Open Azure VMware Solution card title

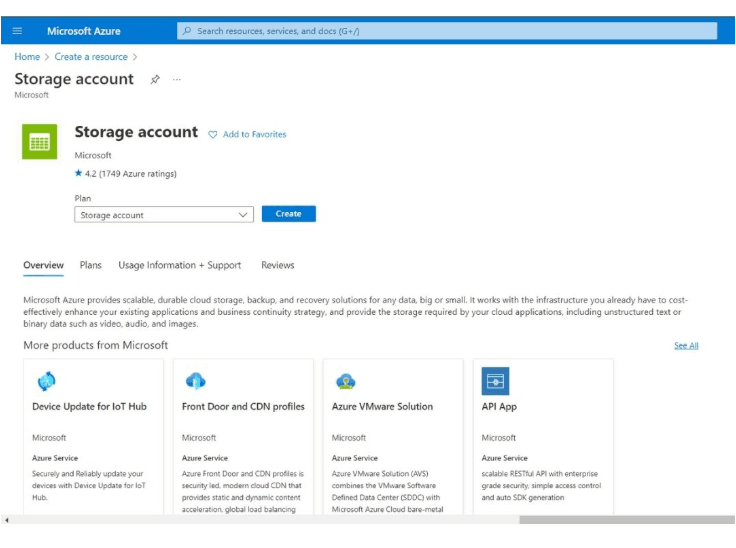(382, 407)
